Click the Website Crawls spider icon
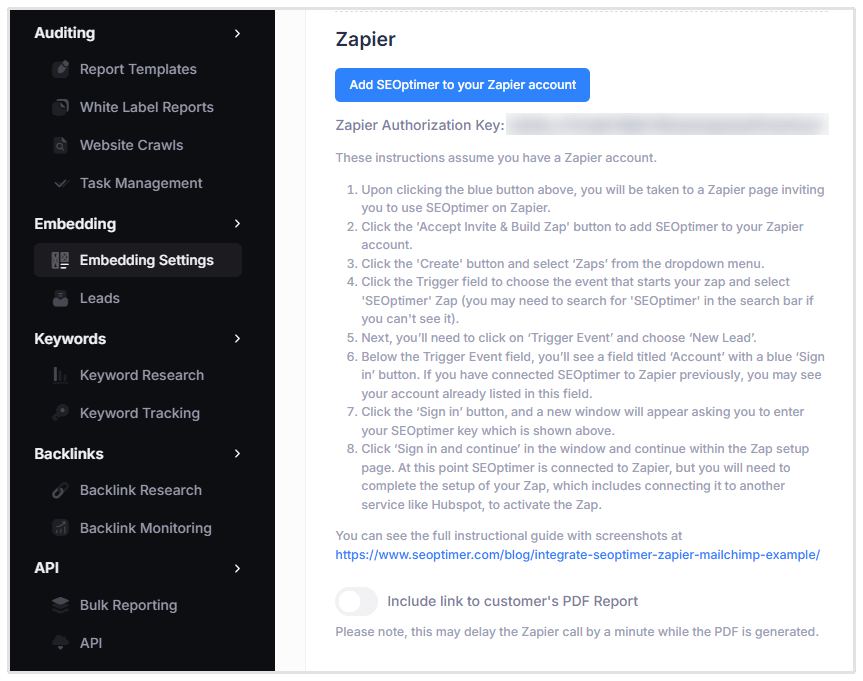 pos(61,145)
